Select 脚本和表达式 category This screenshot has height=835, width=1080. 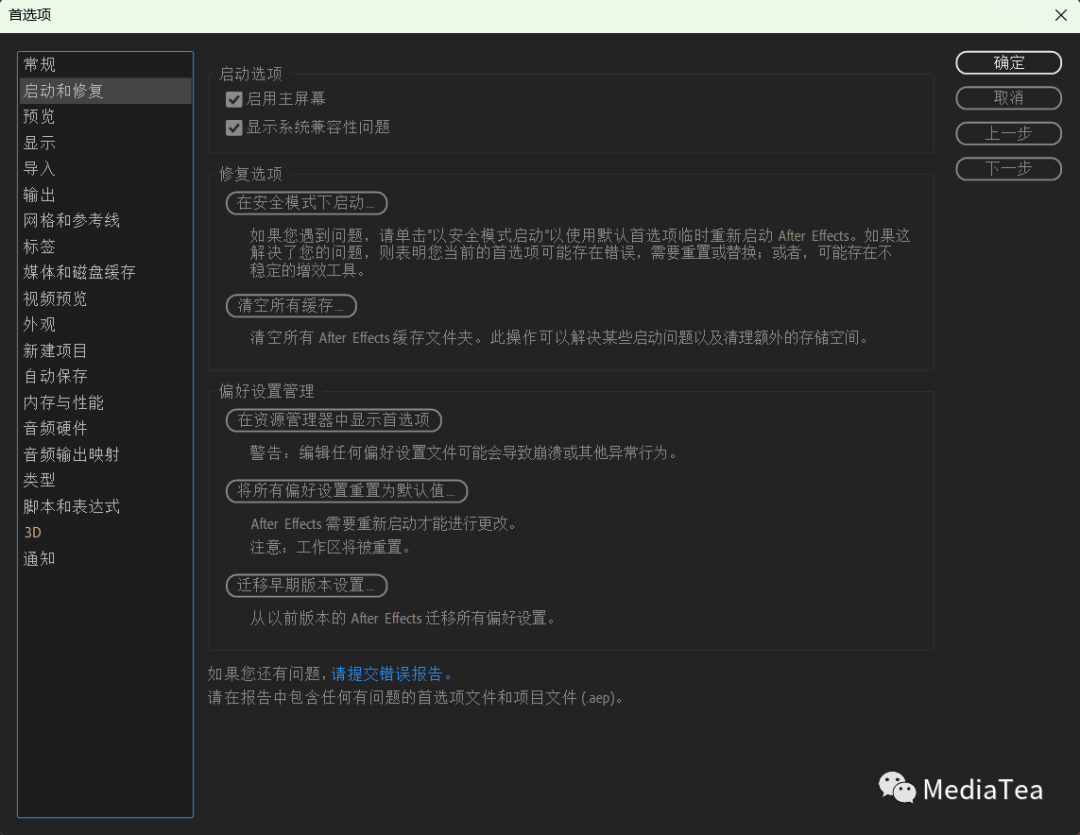pos(105,506)
